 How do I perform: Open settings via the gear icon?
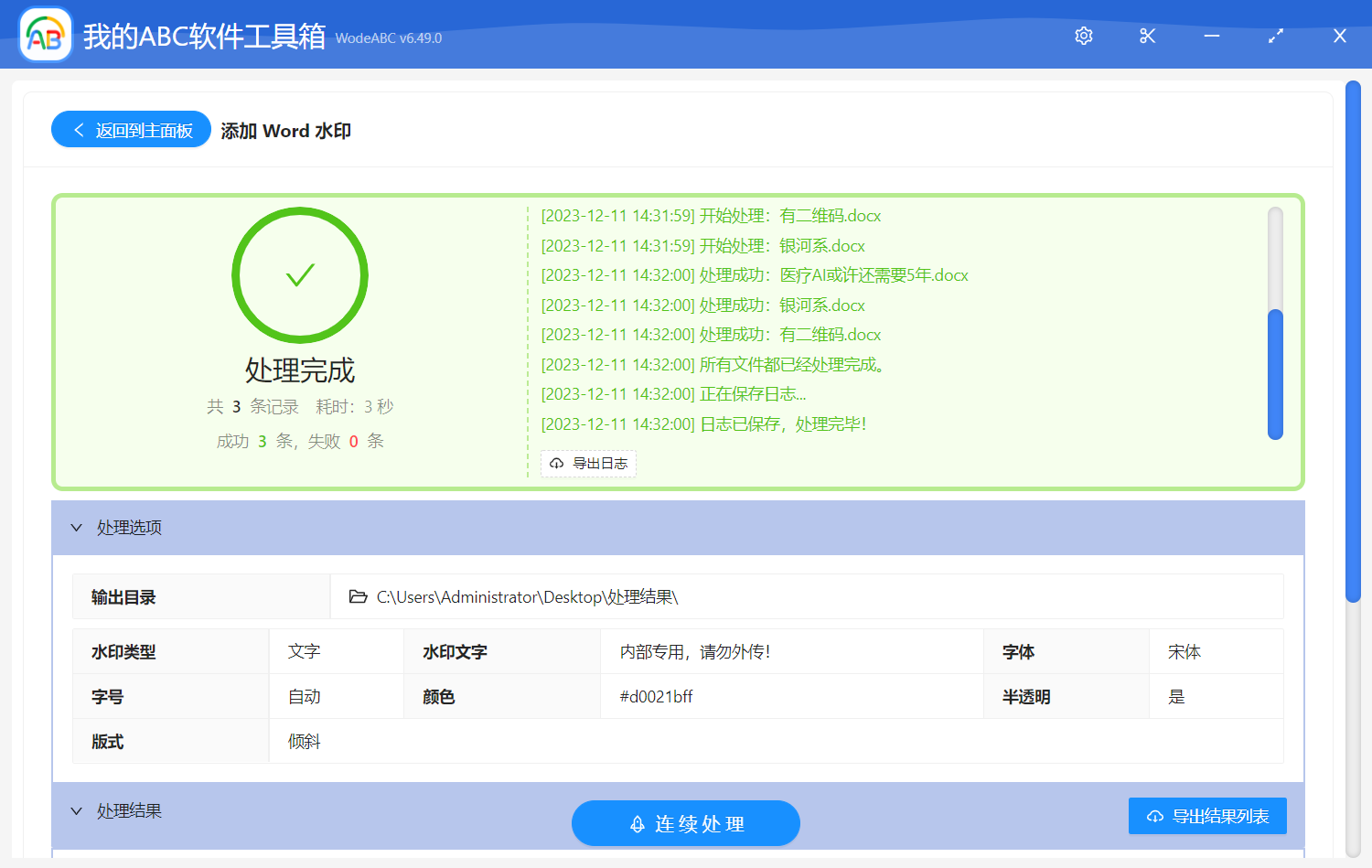tap(1084, 36)
